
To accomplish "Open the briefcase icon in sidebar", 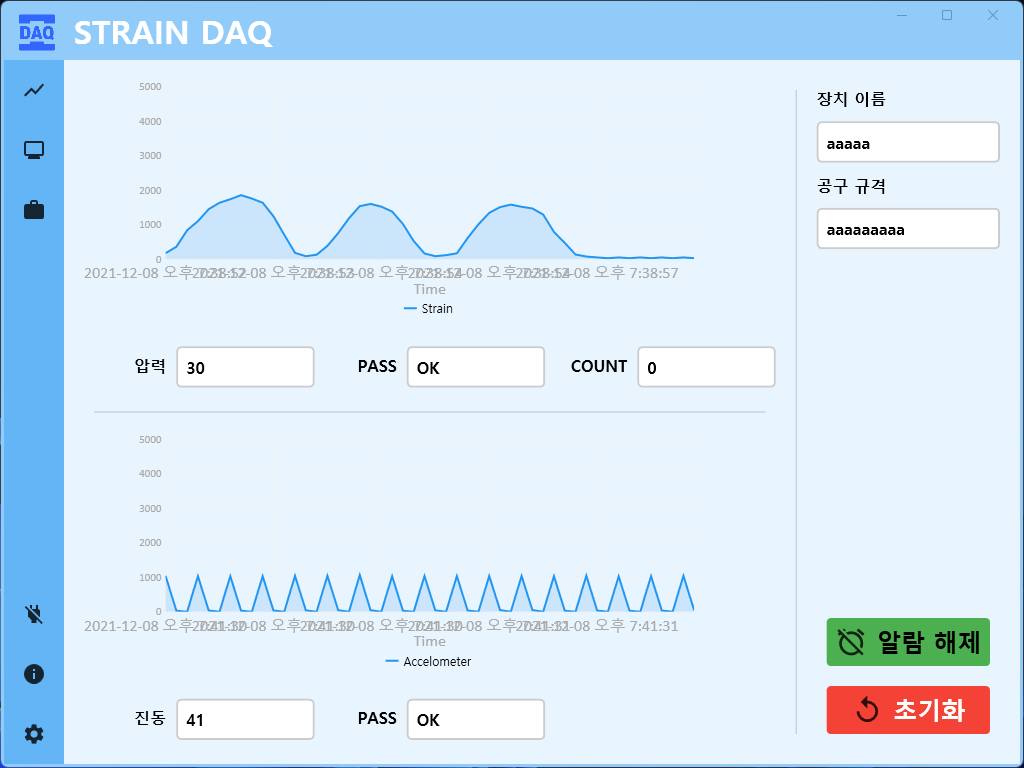I will 34,210.
